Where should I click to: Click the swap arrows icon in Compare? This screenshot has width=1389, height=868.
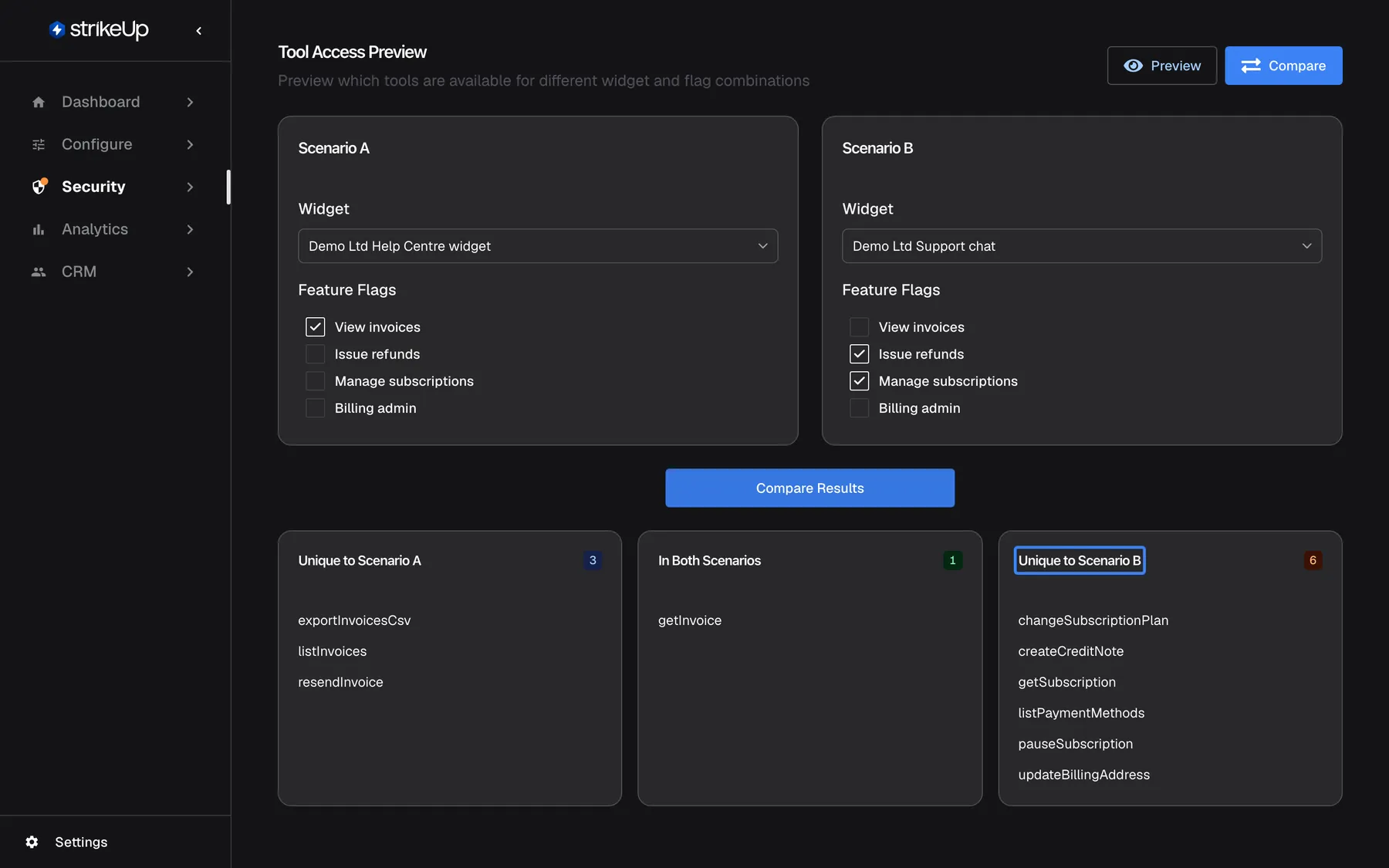[1251, 66]
